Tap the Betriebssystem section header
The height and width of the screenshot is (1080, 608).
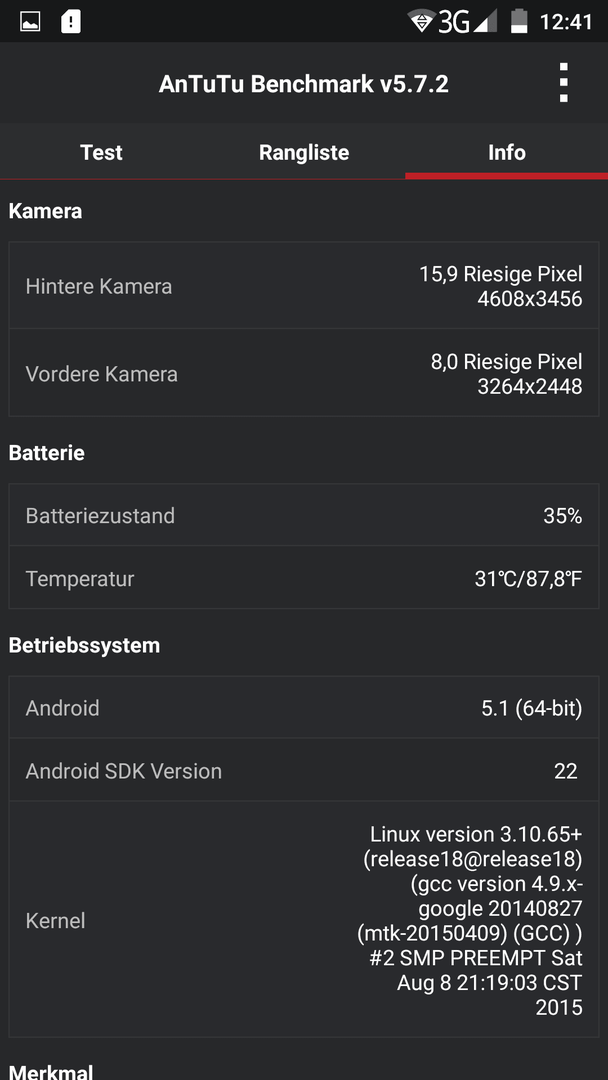(x=84, y=645)
